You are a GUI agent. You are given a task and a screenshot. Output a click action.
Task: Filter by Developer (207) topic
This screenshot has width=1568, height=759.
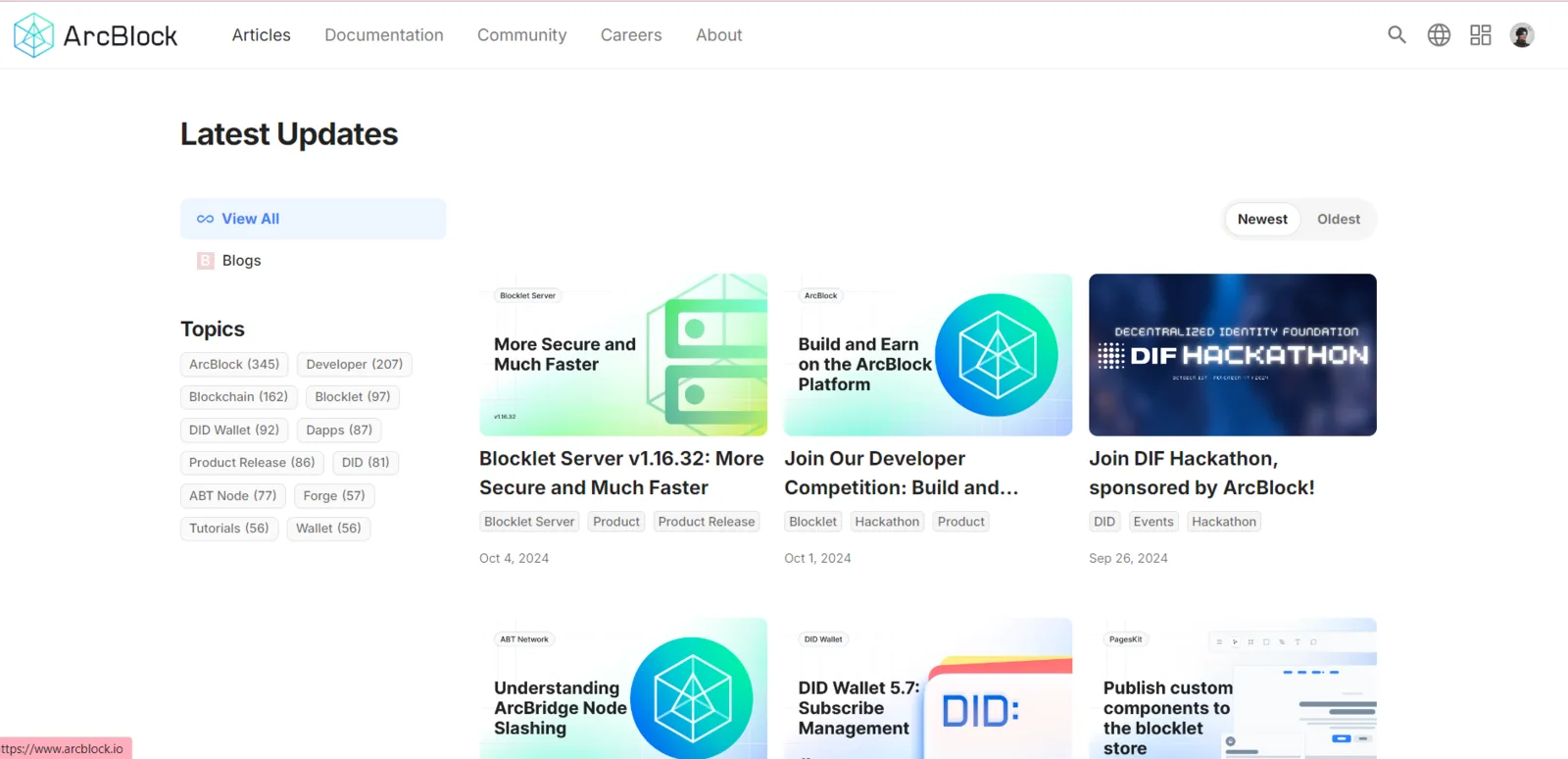click(355, 365)
